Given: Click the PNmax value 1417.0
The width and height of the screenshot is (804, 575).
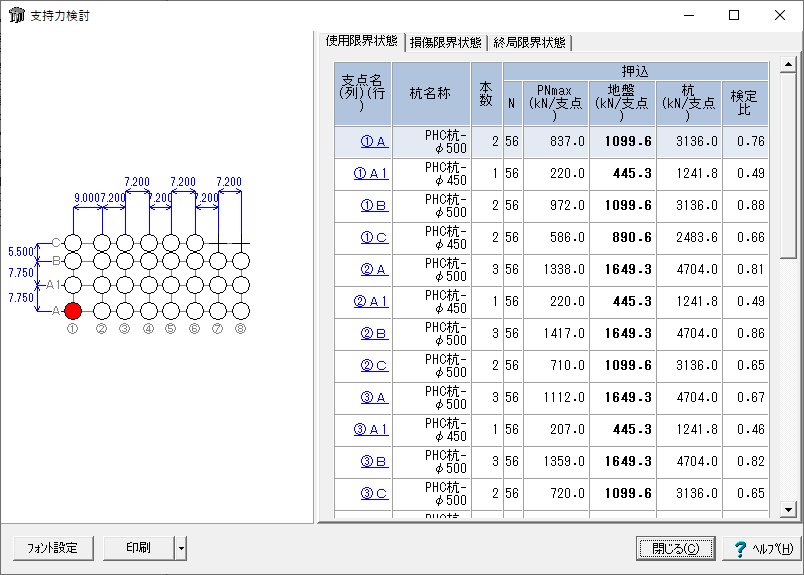Looking at the screenshot, I should pyautogui.click(x=564, y=333).
